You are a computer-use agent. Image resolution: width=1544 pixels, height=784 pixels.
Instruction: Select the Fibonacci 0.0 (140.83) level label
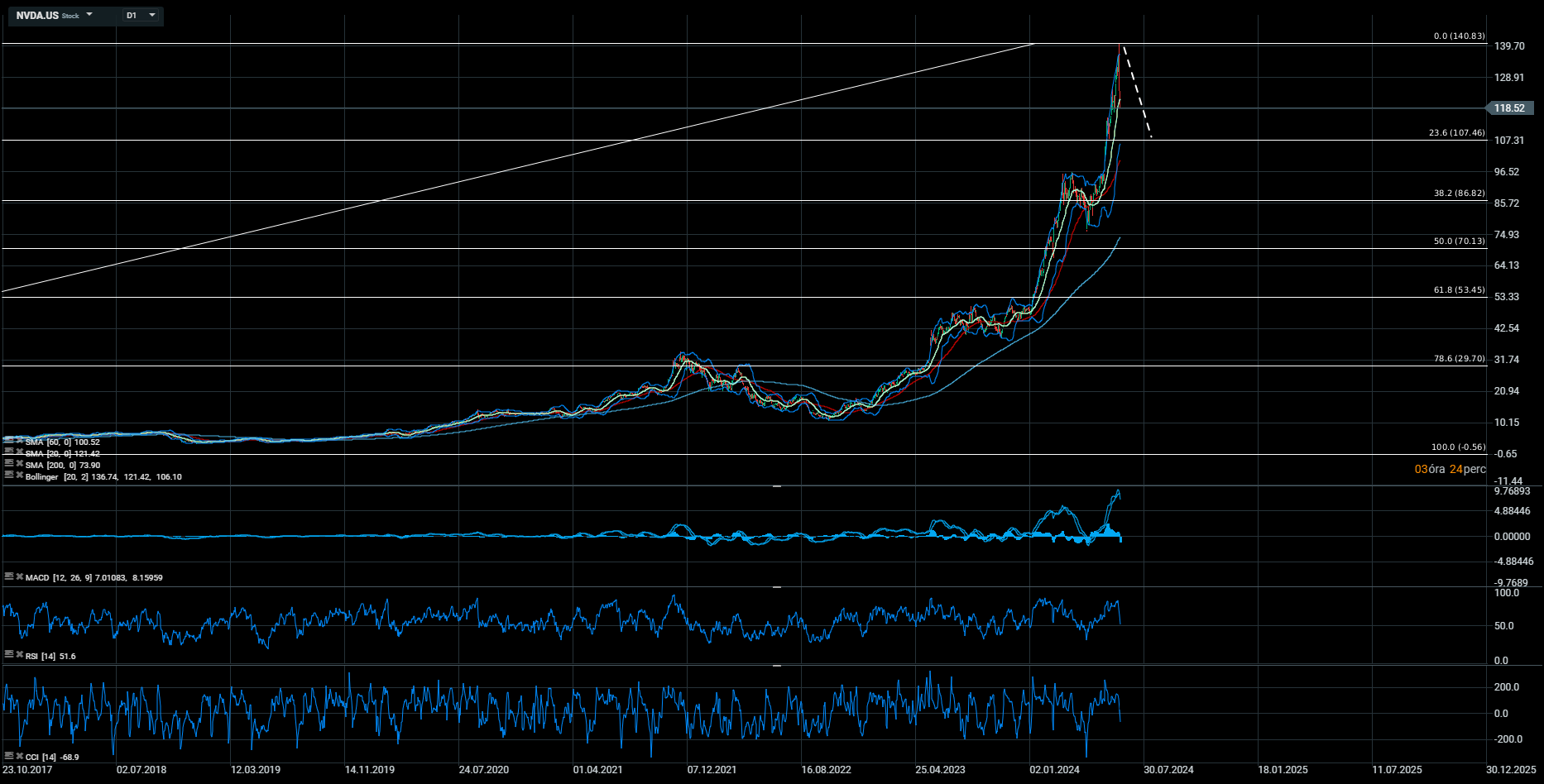(1460, 36)
